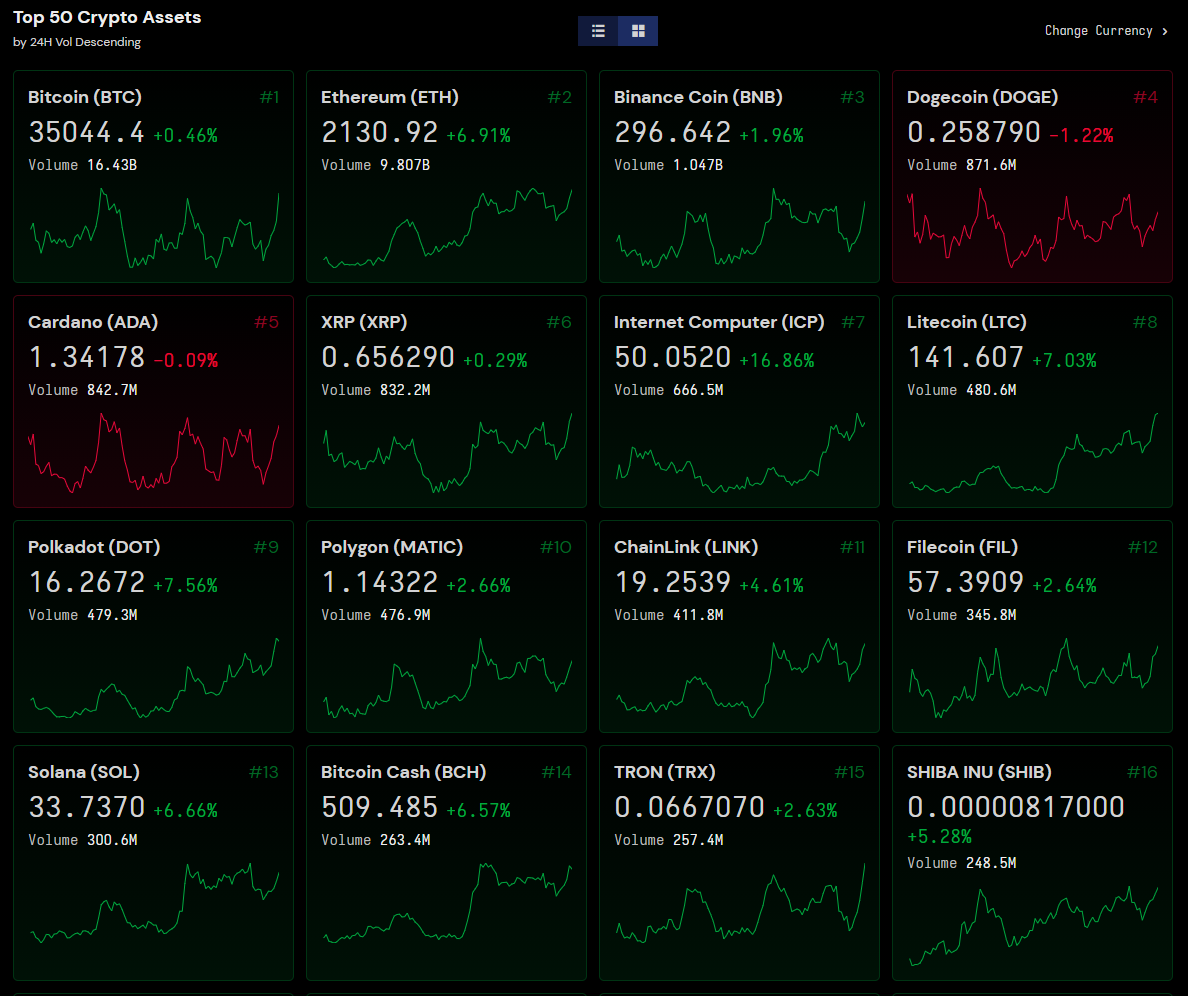
Task: Switch to list view icon
Action: 598,31
